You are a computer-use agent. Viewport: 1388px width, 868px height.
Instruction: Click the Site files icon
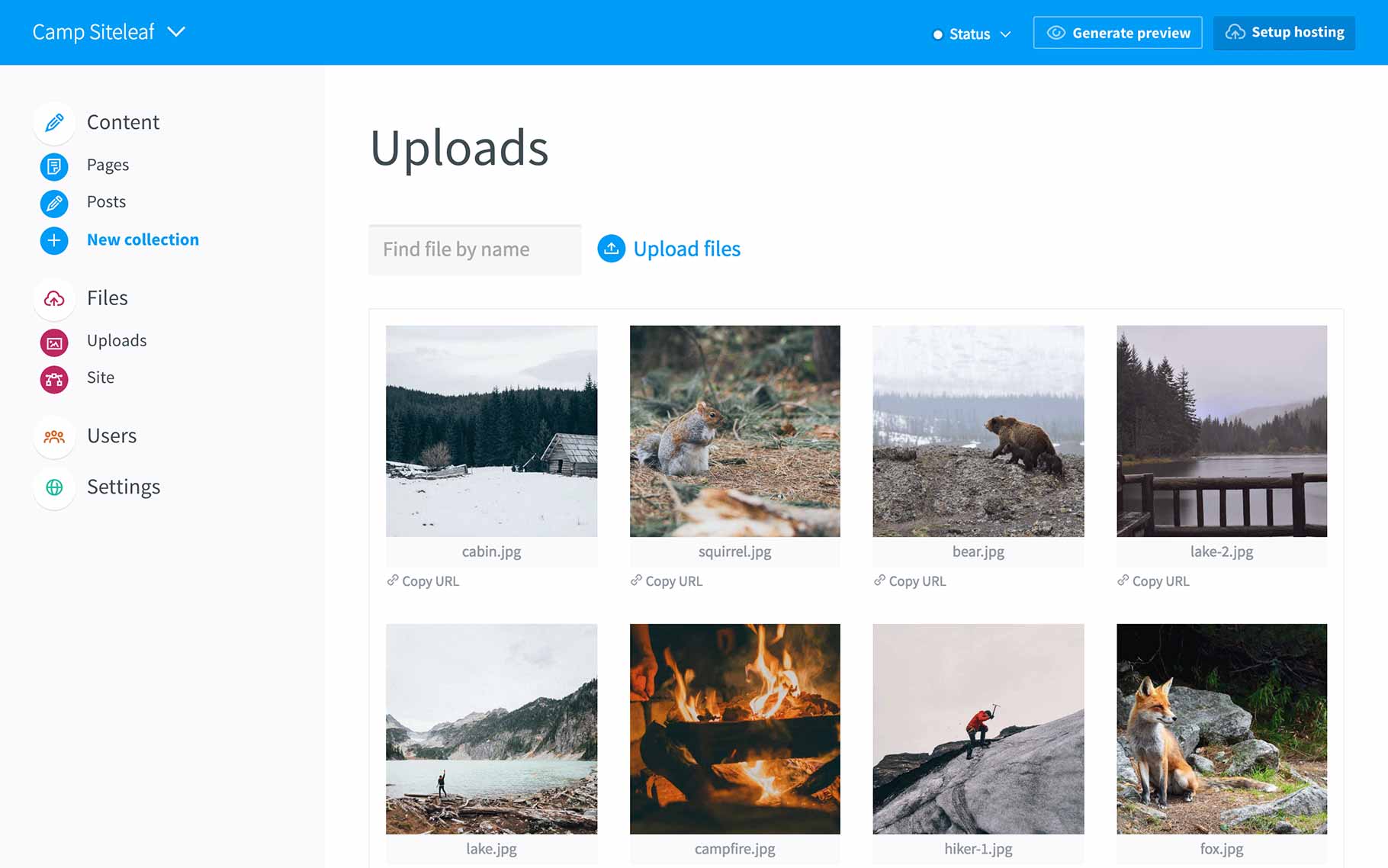[54, 379]
